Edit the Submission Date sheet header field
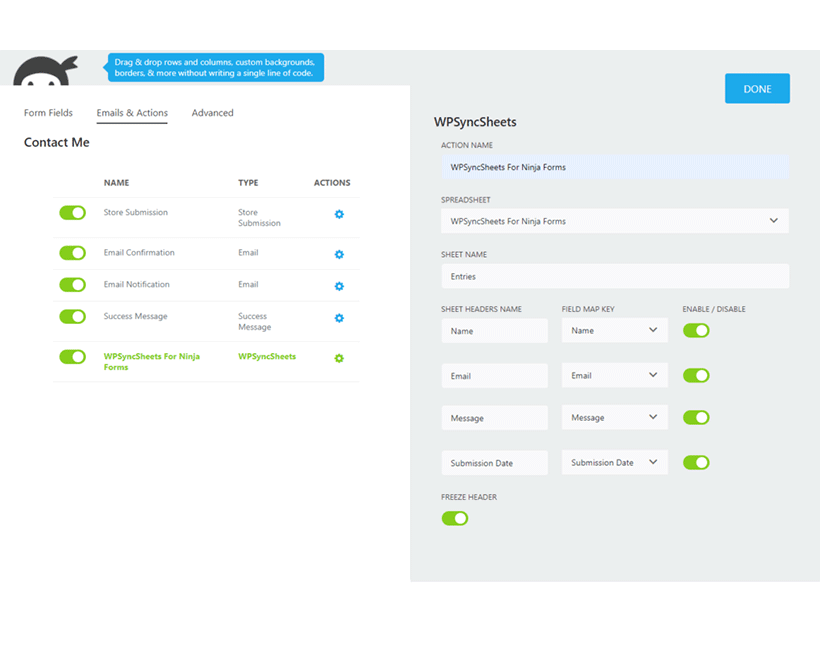This screenshot has height=650, width=820. pos(494,463)
